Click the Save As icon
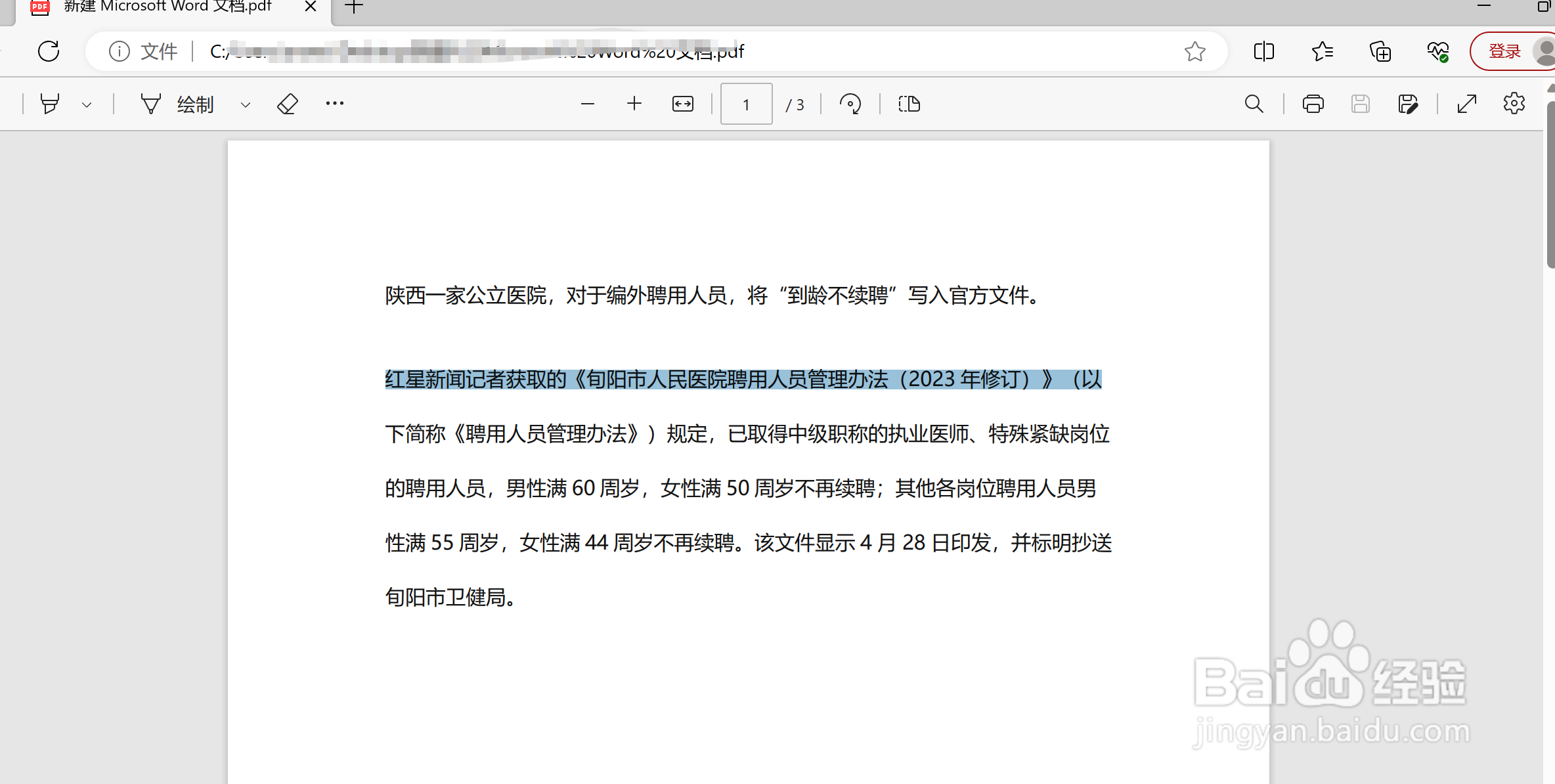 [x=1407, y=103]
